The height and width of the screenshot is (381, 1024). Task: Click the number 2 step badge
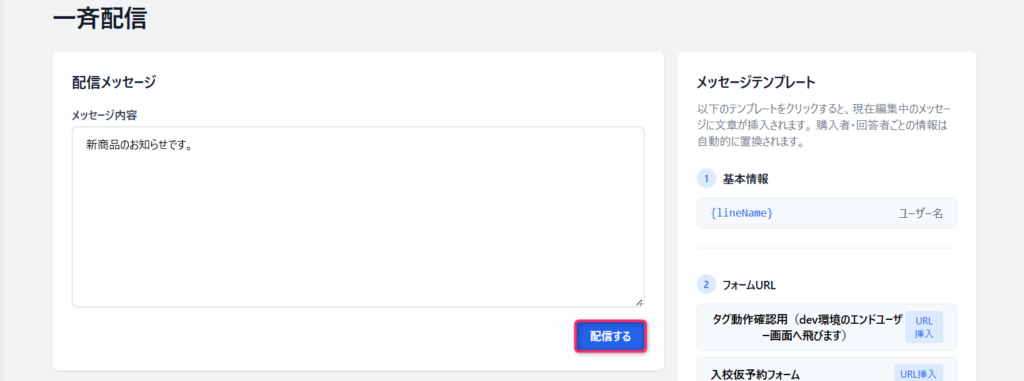(706, 285)
